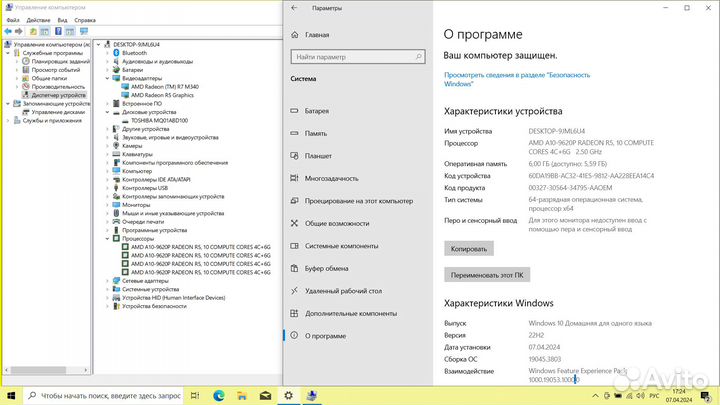Open Просмотр событий in left tree
720x405 pixels.
coord(56,70)
